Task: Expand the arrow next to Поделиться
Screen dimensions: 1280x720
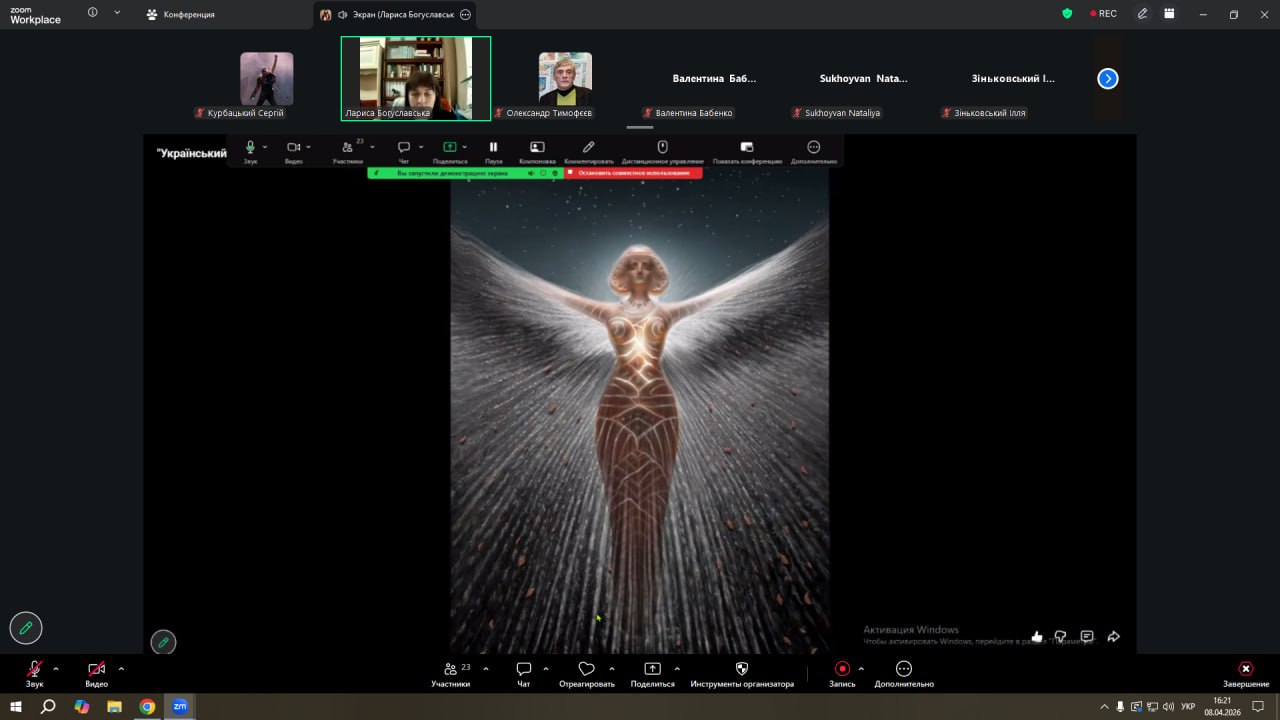Action: pos(677,668)
